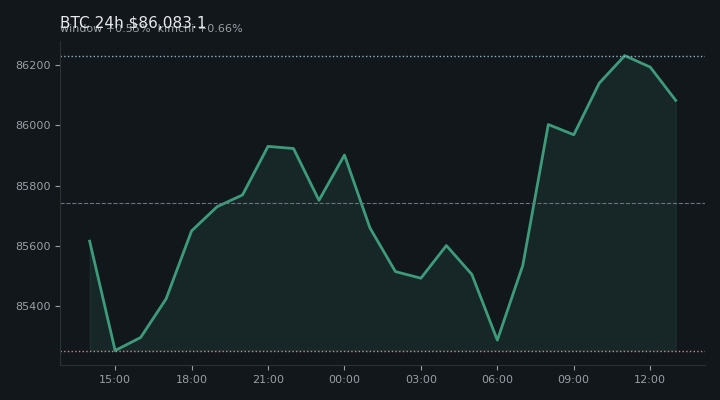Click the y-axis label 85600
The height and width of the screenshot is (400, 720).
pyautogui.click(x=33, y=247)
